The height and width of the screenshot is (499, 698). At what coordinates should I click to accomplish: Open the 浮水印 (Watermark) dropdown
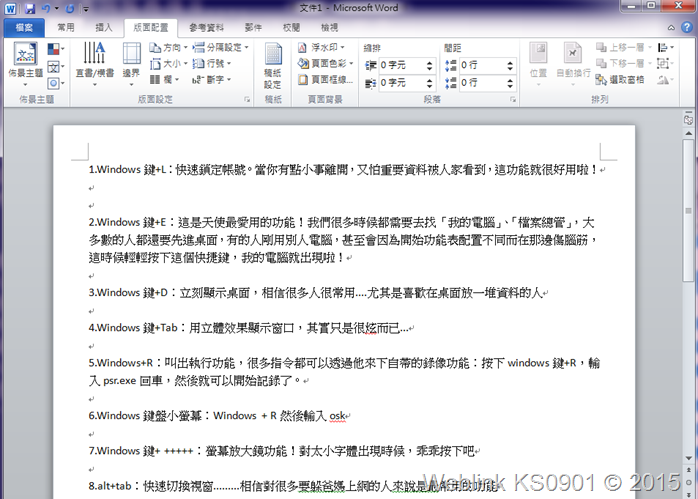[x=321, y=48]
